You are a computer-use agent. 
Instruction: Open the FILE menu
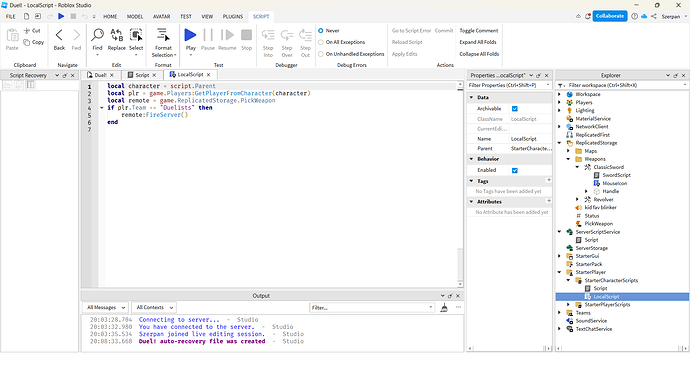[x=11, y=16]
